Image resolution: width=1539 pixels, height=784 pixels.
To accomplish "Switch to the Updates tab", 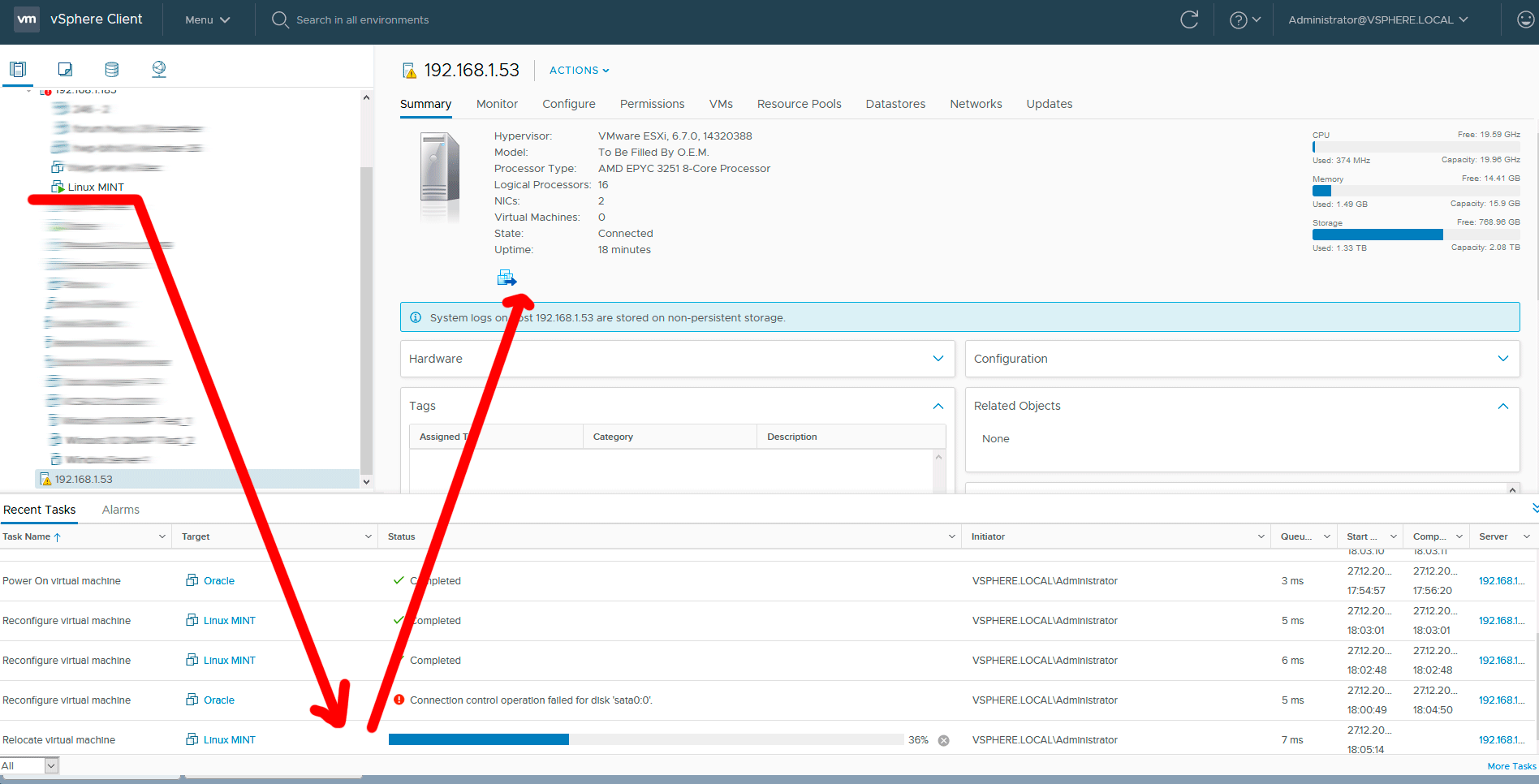I will tap(1049, 104).
